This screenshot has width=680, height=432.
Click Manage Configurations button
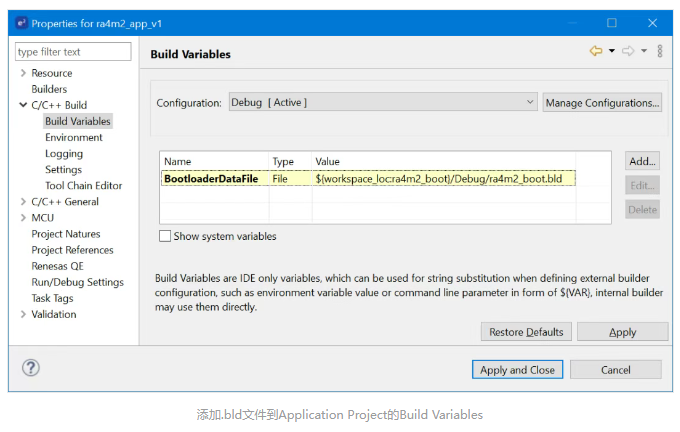pos(602,102)
